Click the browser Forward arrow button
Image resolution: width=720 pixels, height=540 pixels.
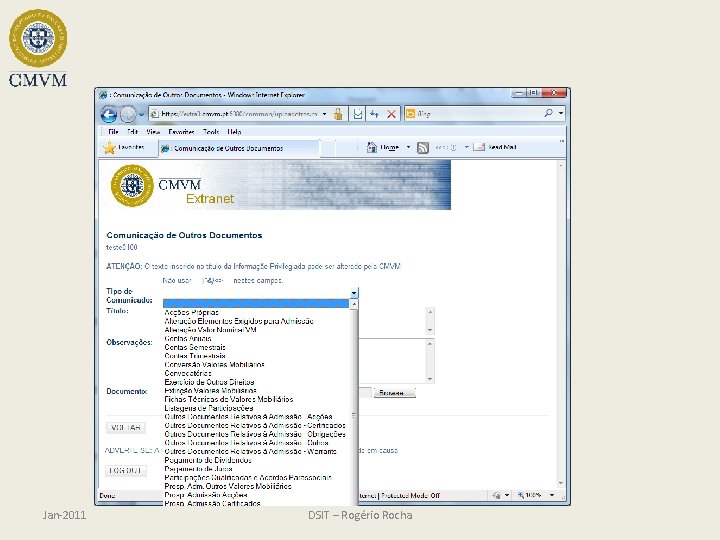pyautogui.click(x=128, y=114)
